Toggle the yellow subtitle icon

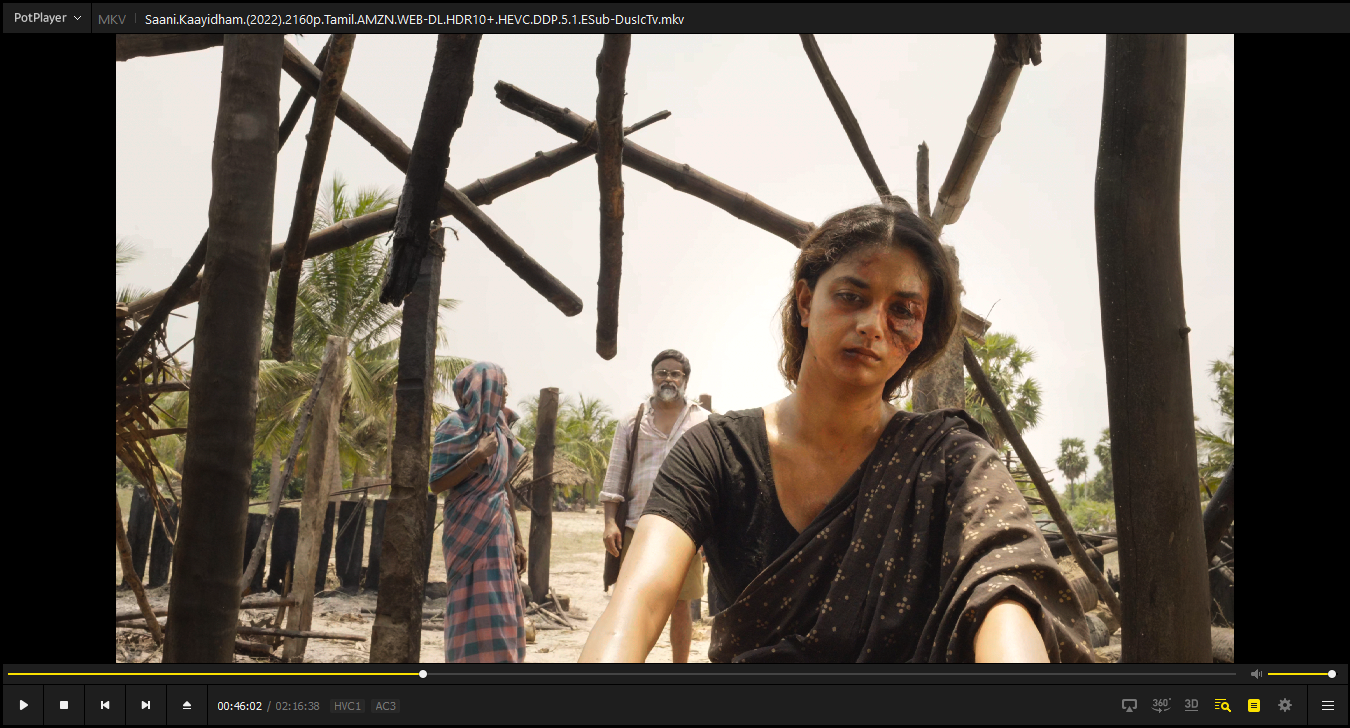tap(1254, 705)
